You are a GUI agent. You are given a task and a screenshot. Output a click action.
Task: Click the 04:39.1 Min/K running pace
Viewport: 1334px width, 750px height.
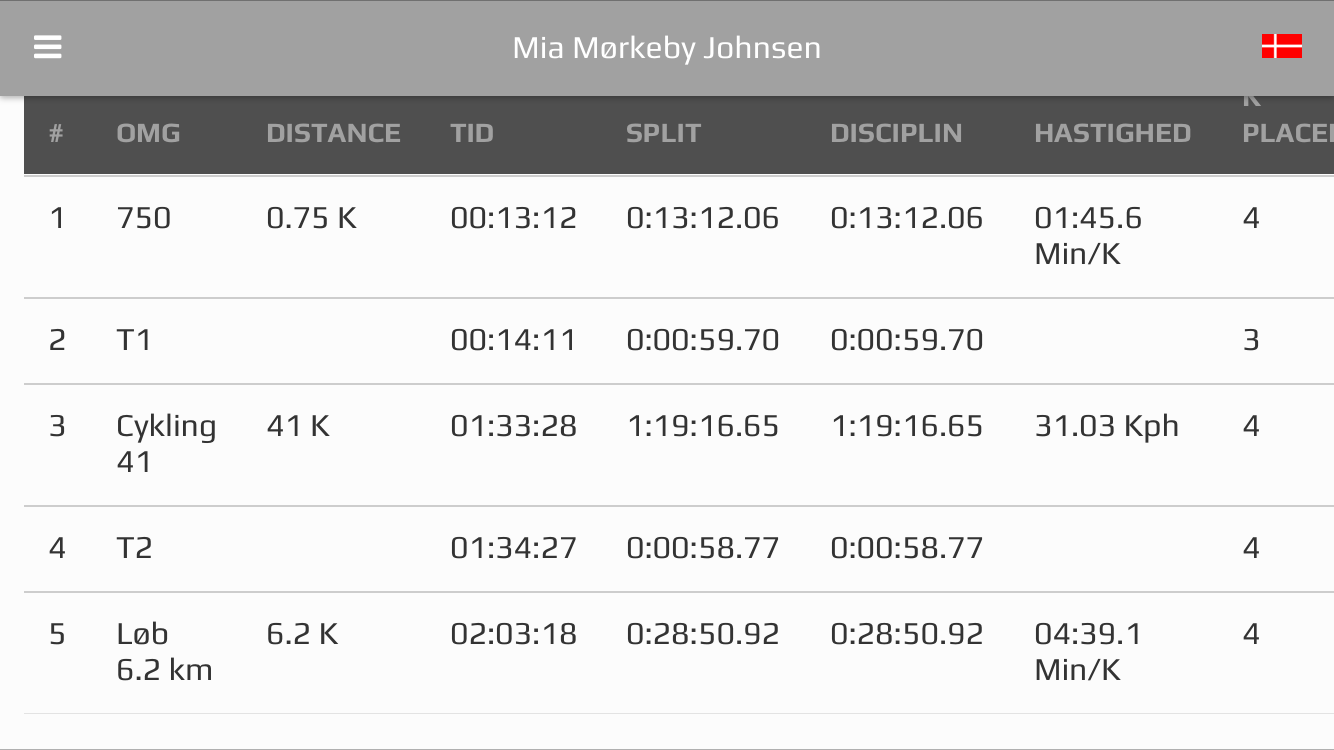point(1087,651)
